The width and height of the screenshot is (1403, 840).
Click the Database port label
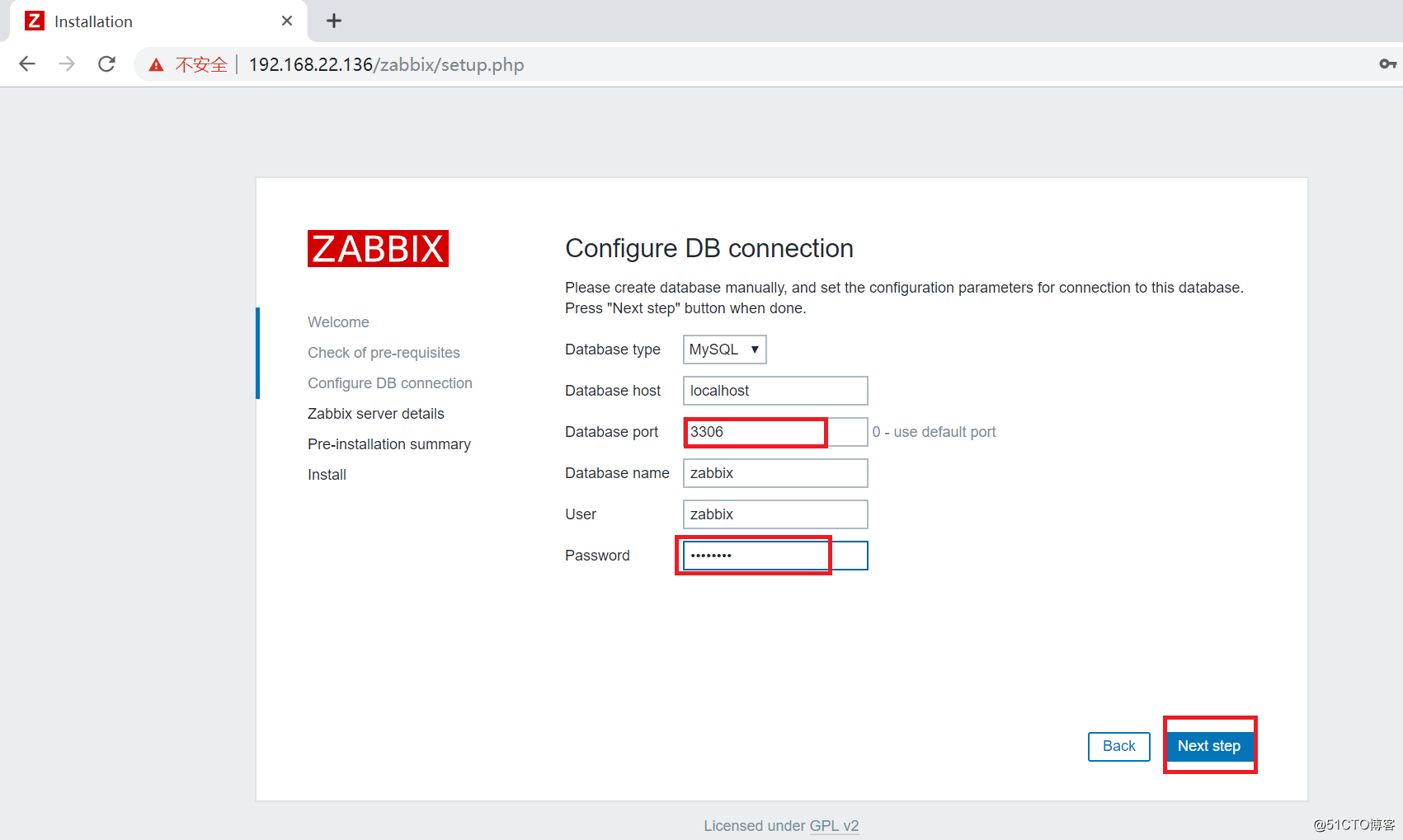[611, 432]
